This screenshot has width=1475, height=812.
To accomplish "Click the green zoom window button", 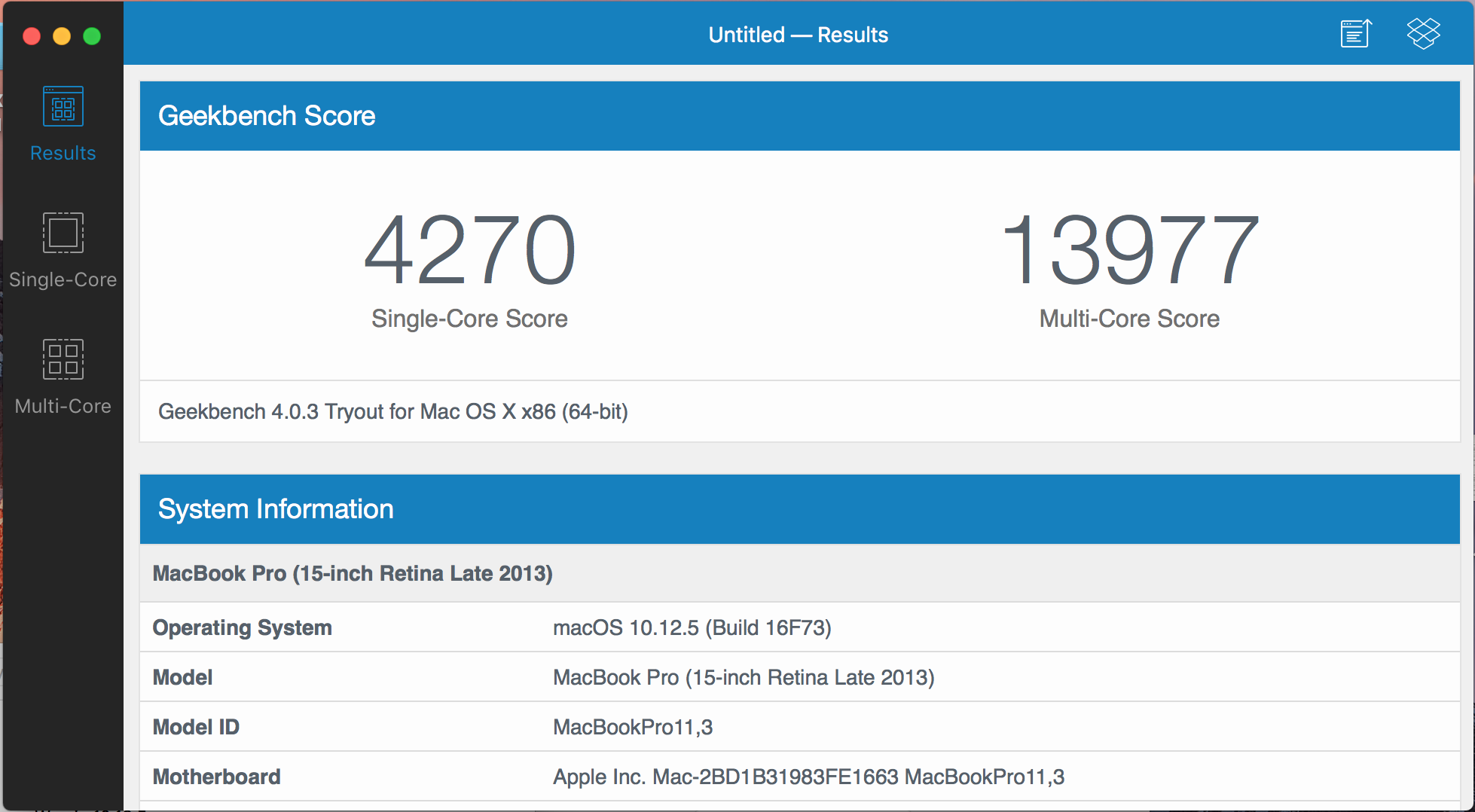I will click(92, 36).
